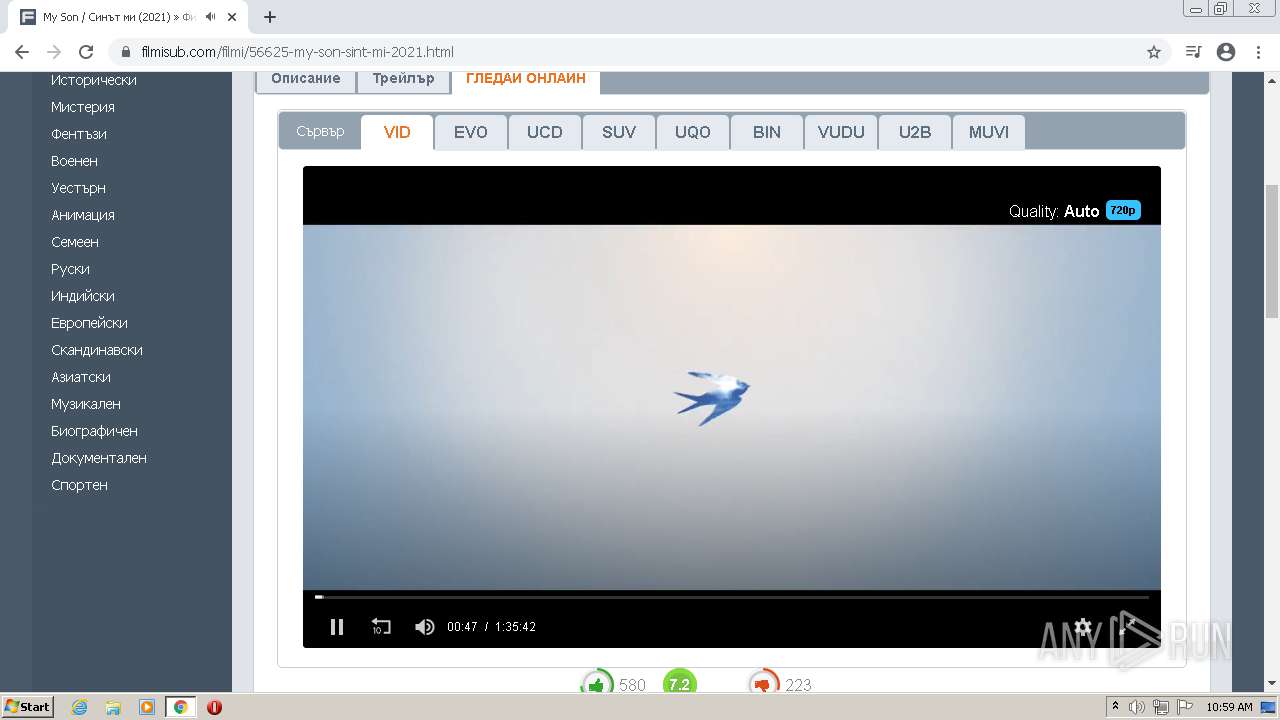Open Мистерия genre link

[83, 107]
